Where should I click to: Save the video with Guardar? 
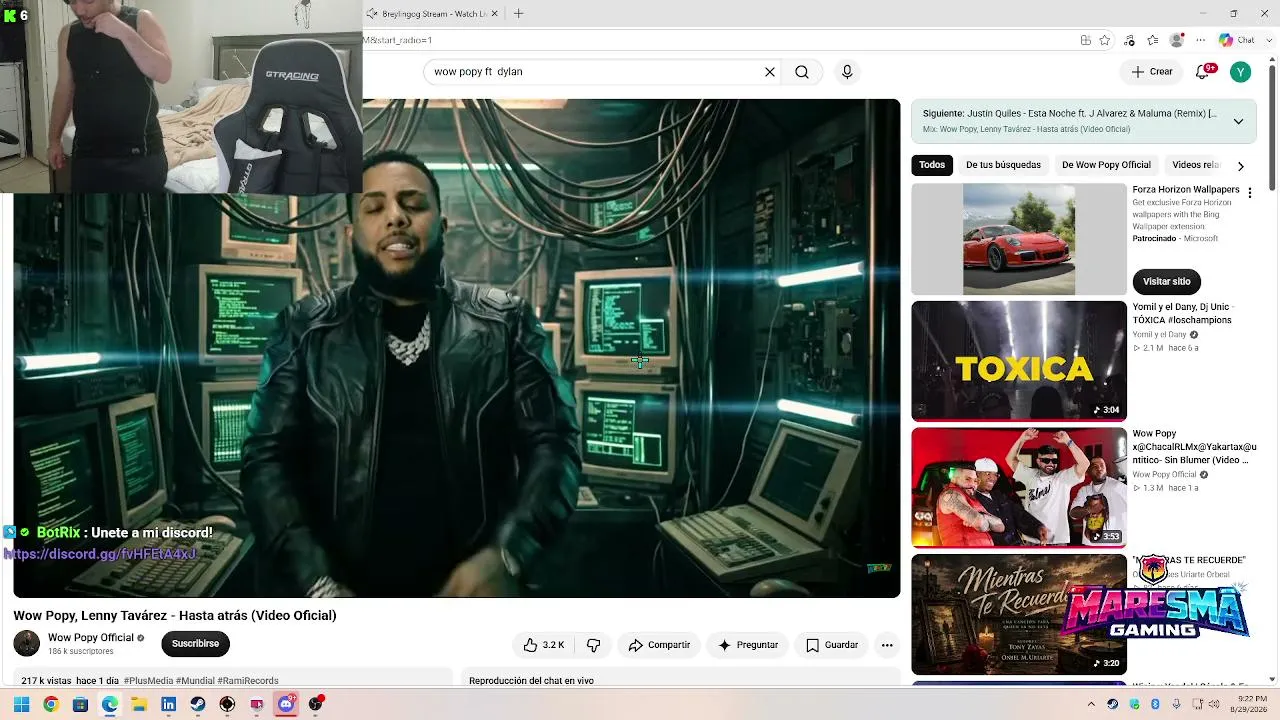[x=831, y=645]
